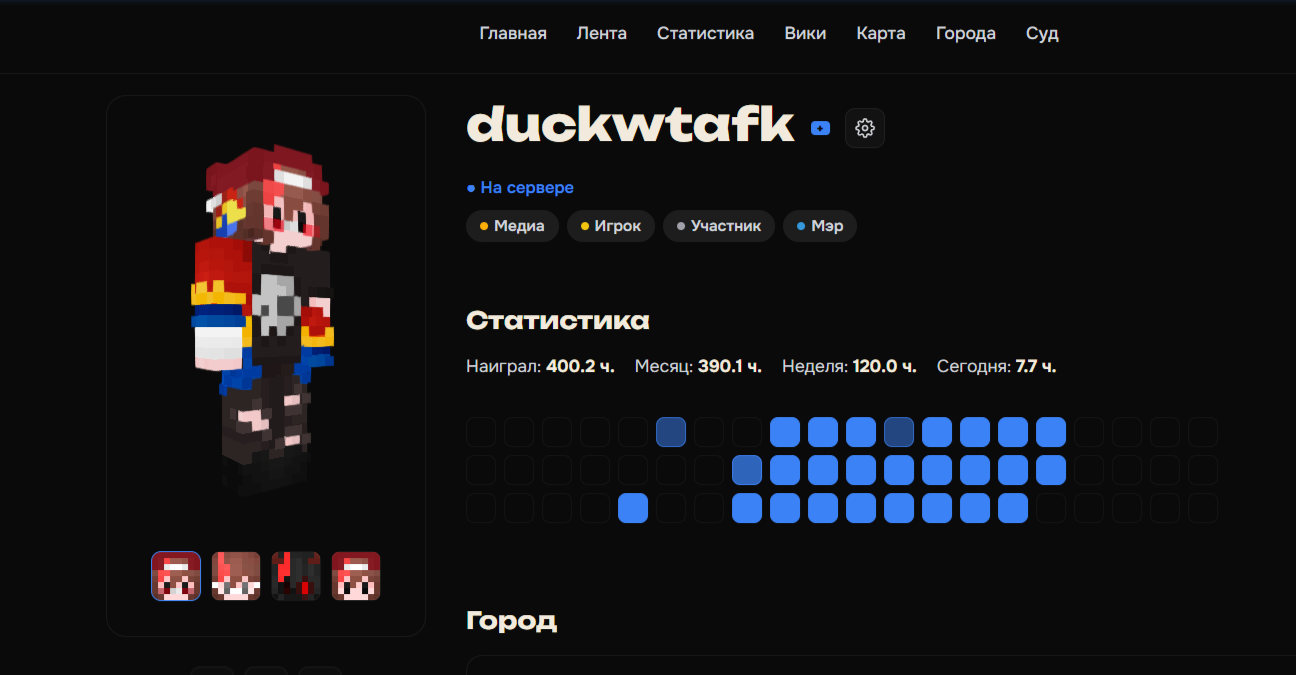The image size is (1296, 675).
Task: Open the Суд section
Action: [x=1042, y=33]
